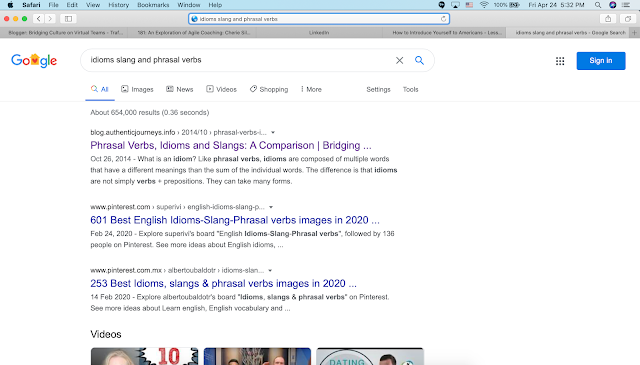The width and height of the screenshot is (640, 365).
Task: Open Google search Settings
Action: [x=378, y=89]
